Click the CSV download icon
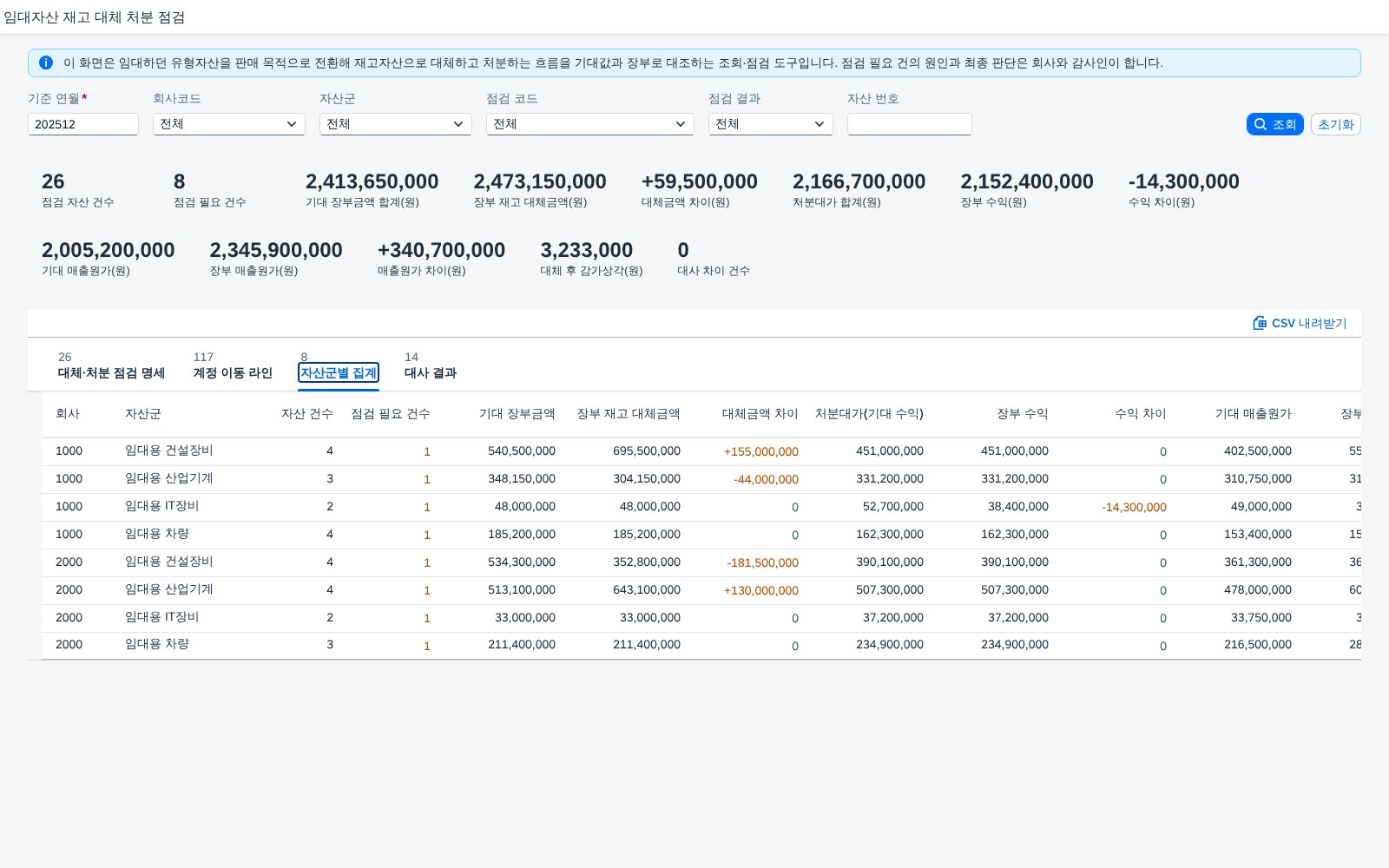The image size is (1389, 868). [x=1260, y=323]
